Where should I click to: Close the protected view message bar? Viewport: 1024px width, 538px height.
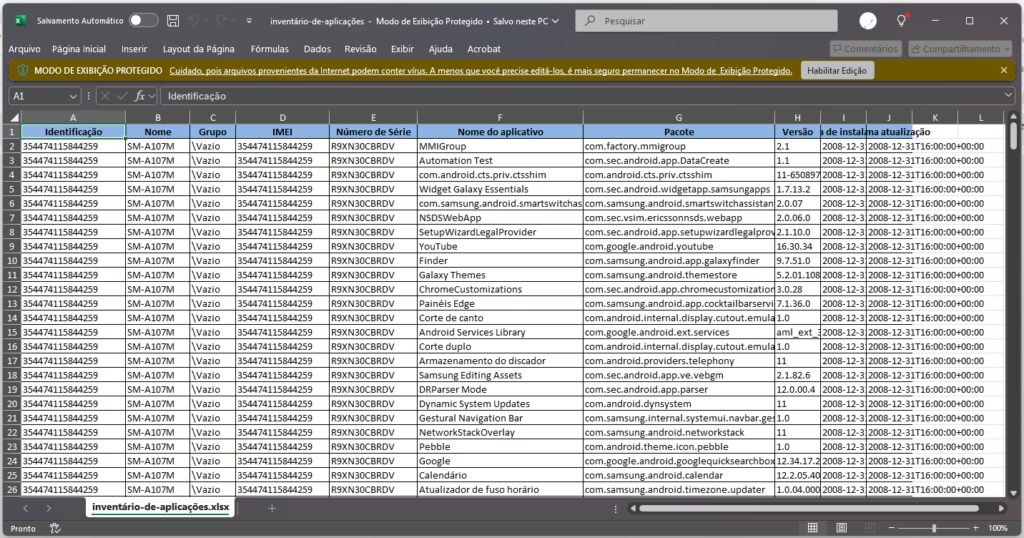point(1004,70)
